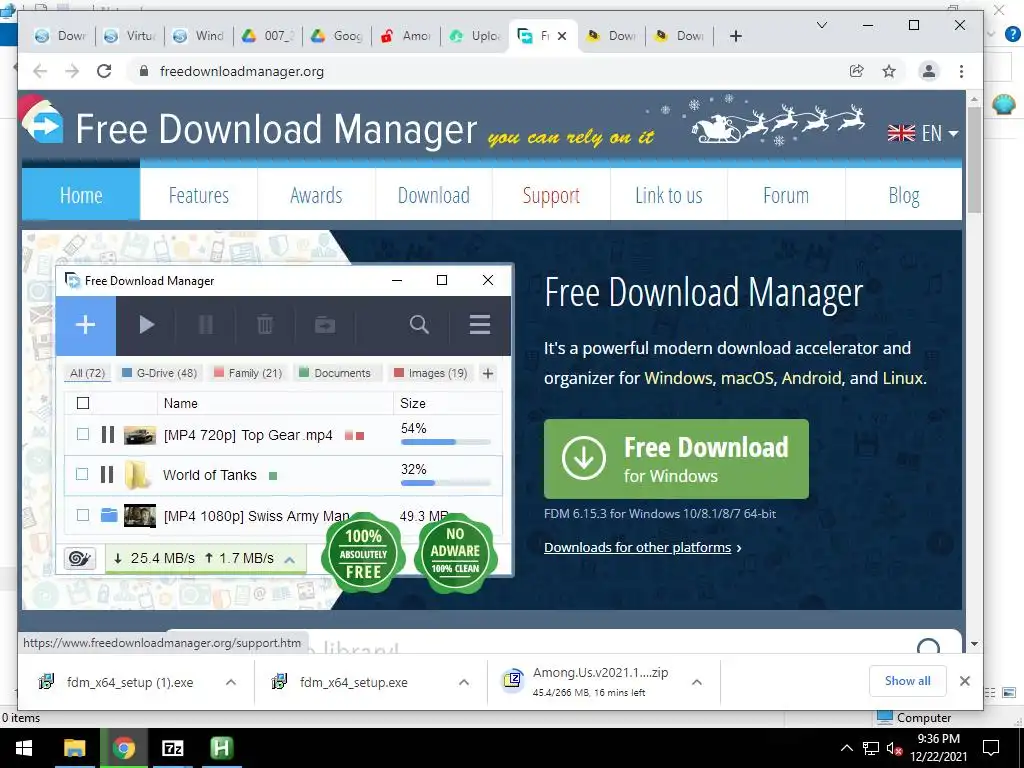
Task: Click the muted volume tray icon
Action: 894,748
